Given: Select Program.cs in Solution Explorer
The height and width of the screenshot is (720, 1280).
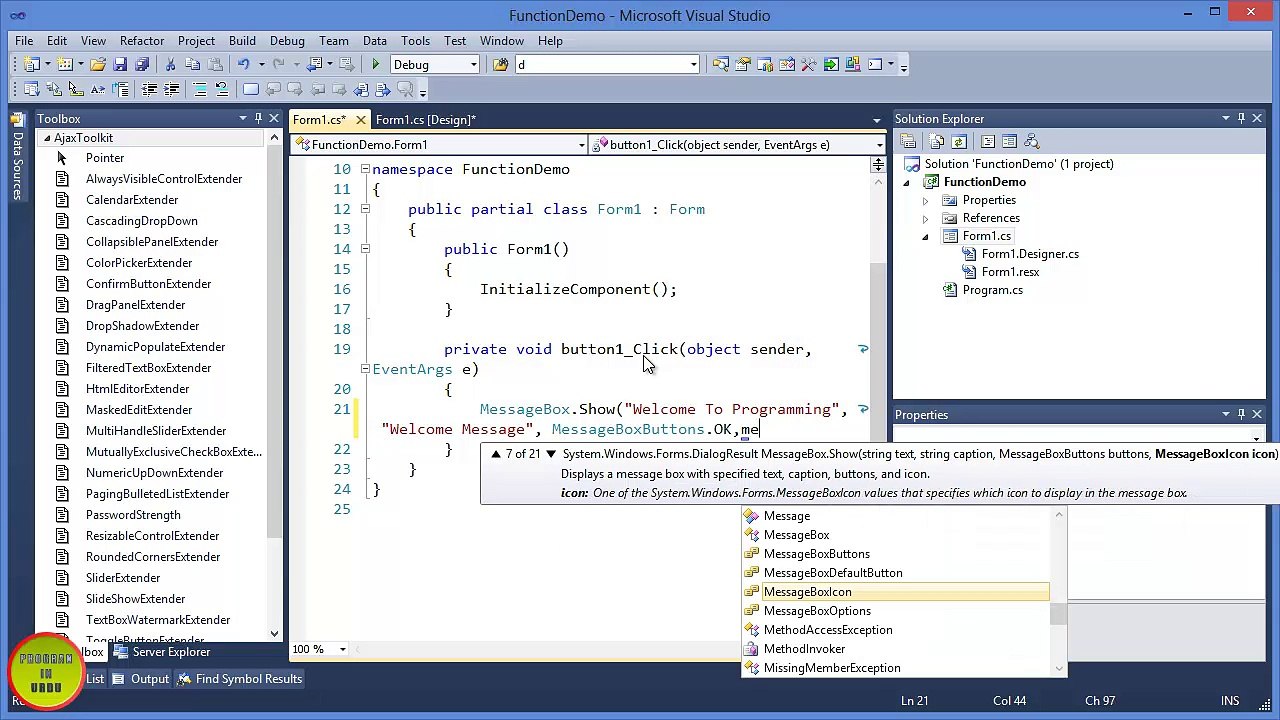Looking at the screenshot, I should point(992,290).
